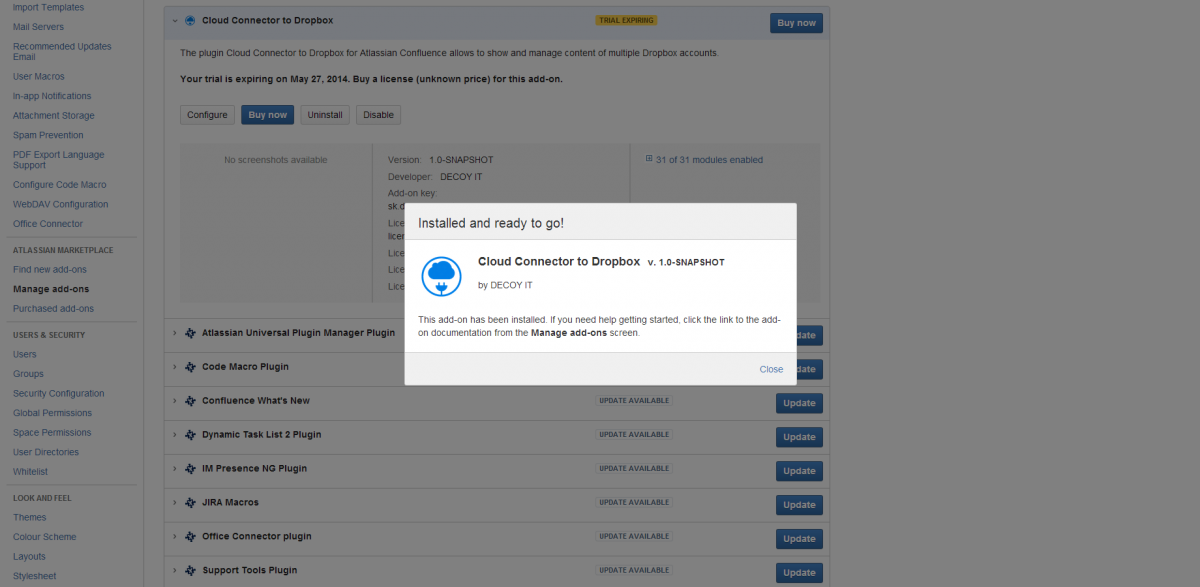This screenshot has width=1200, height=587.
Task: Open In-app Notifications in the sidebar
Action: (x=52, y=96)
